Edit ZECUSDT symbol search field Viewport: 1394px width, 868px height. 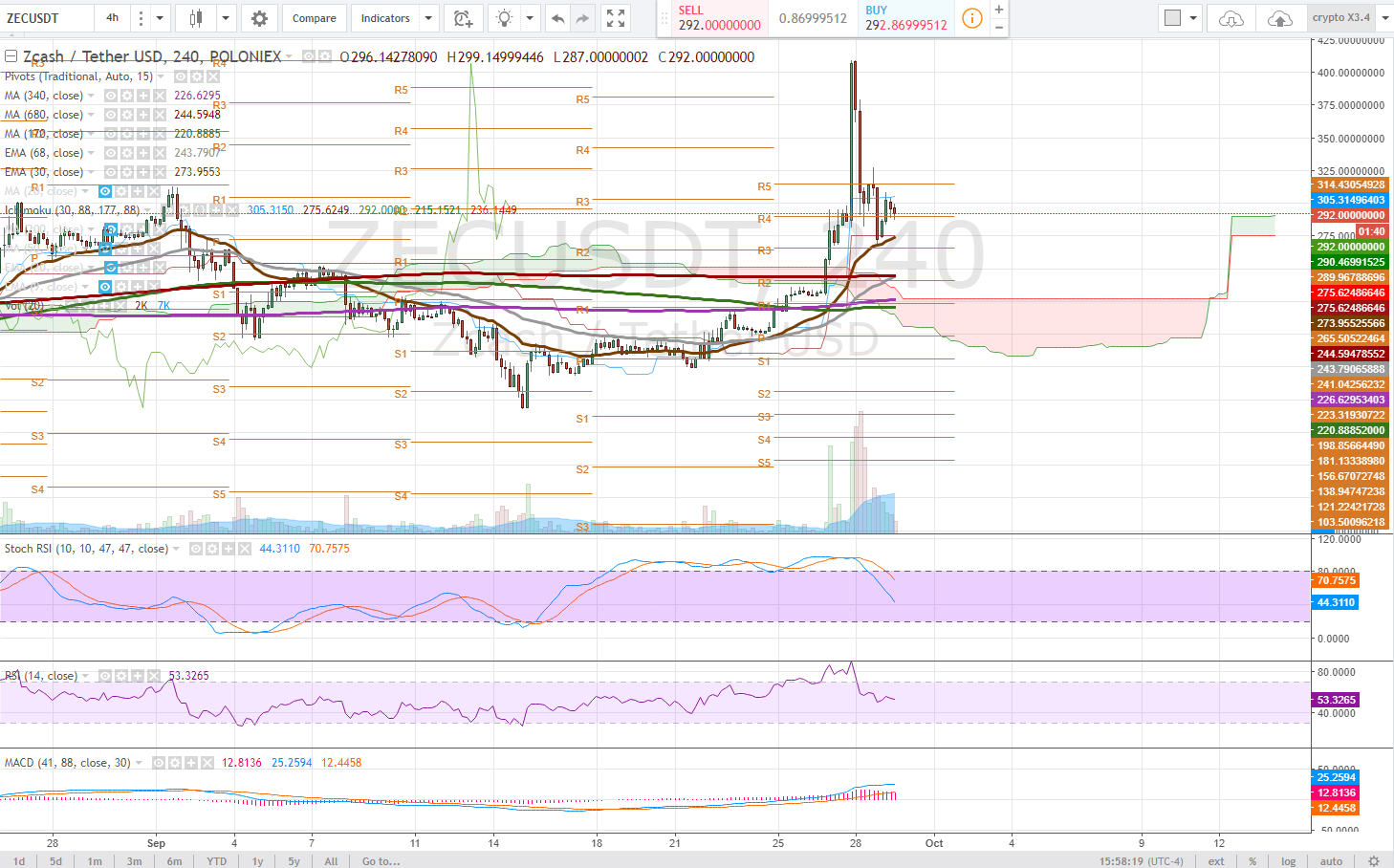[x=47, y=18]
